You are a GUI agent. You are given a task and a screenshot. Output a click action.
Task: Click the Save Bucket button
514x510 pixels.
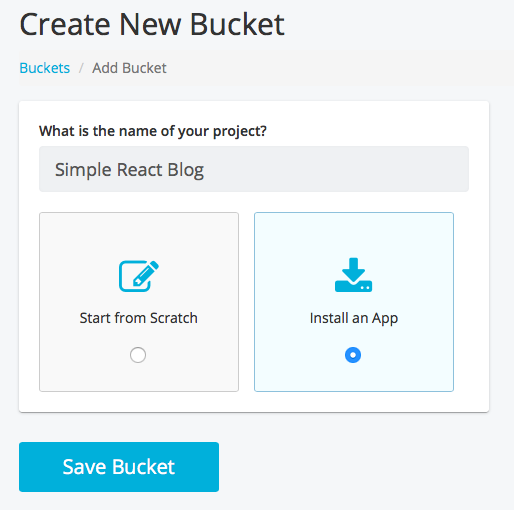[119, 467]
